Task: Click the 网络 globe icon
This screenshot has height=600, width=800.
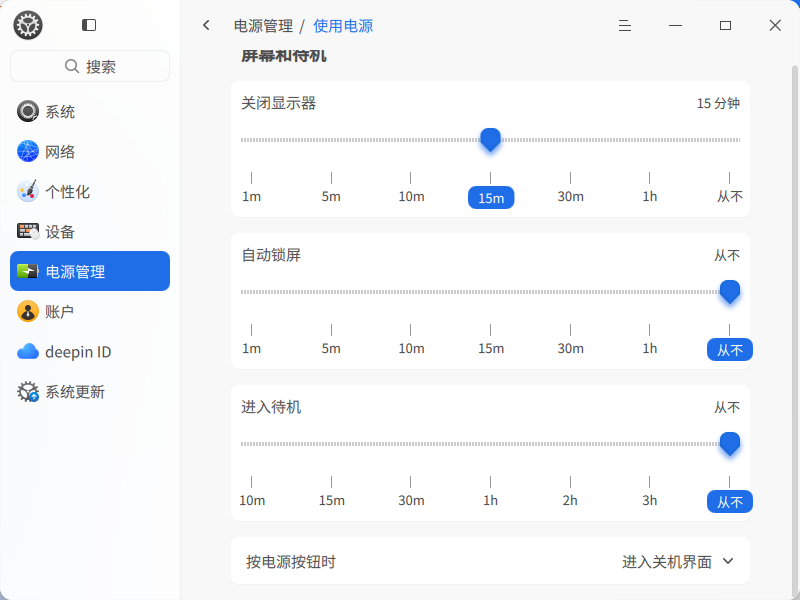Action: [28, 152]
